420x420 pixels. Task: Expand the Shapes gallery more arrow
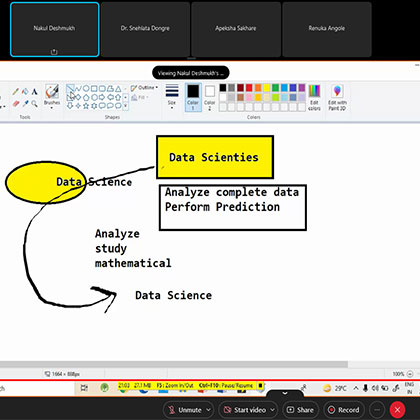126,105
